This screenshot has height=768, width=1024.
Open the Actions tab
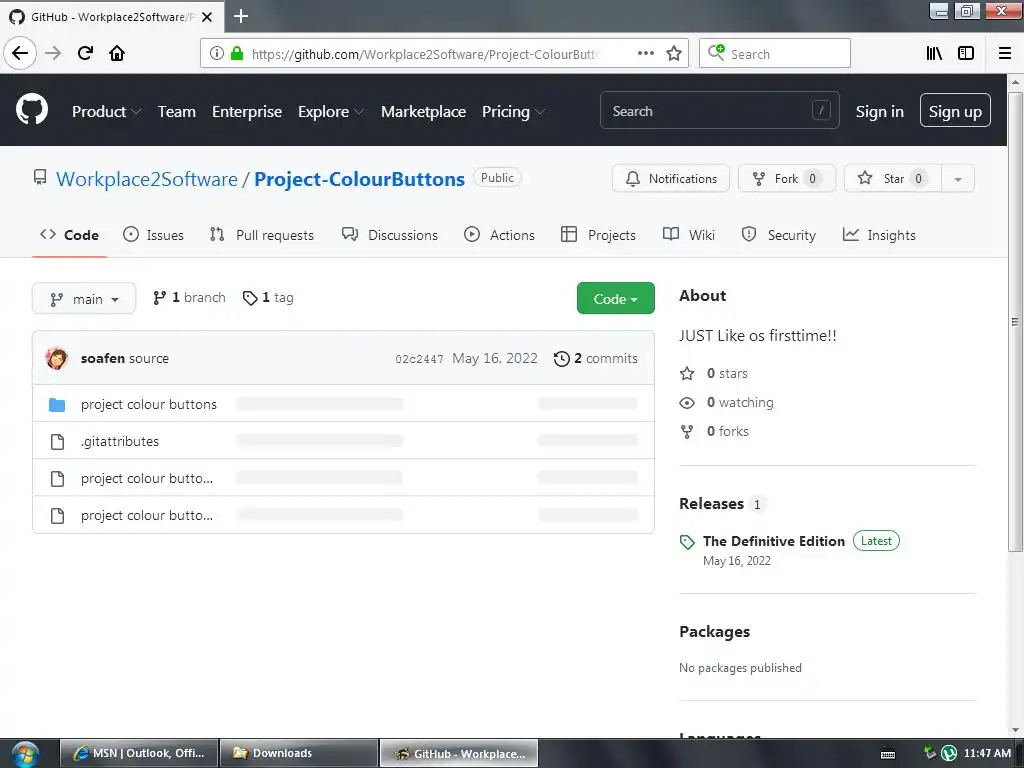coord(500,235)
